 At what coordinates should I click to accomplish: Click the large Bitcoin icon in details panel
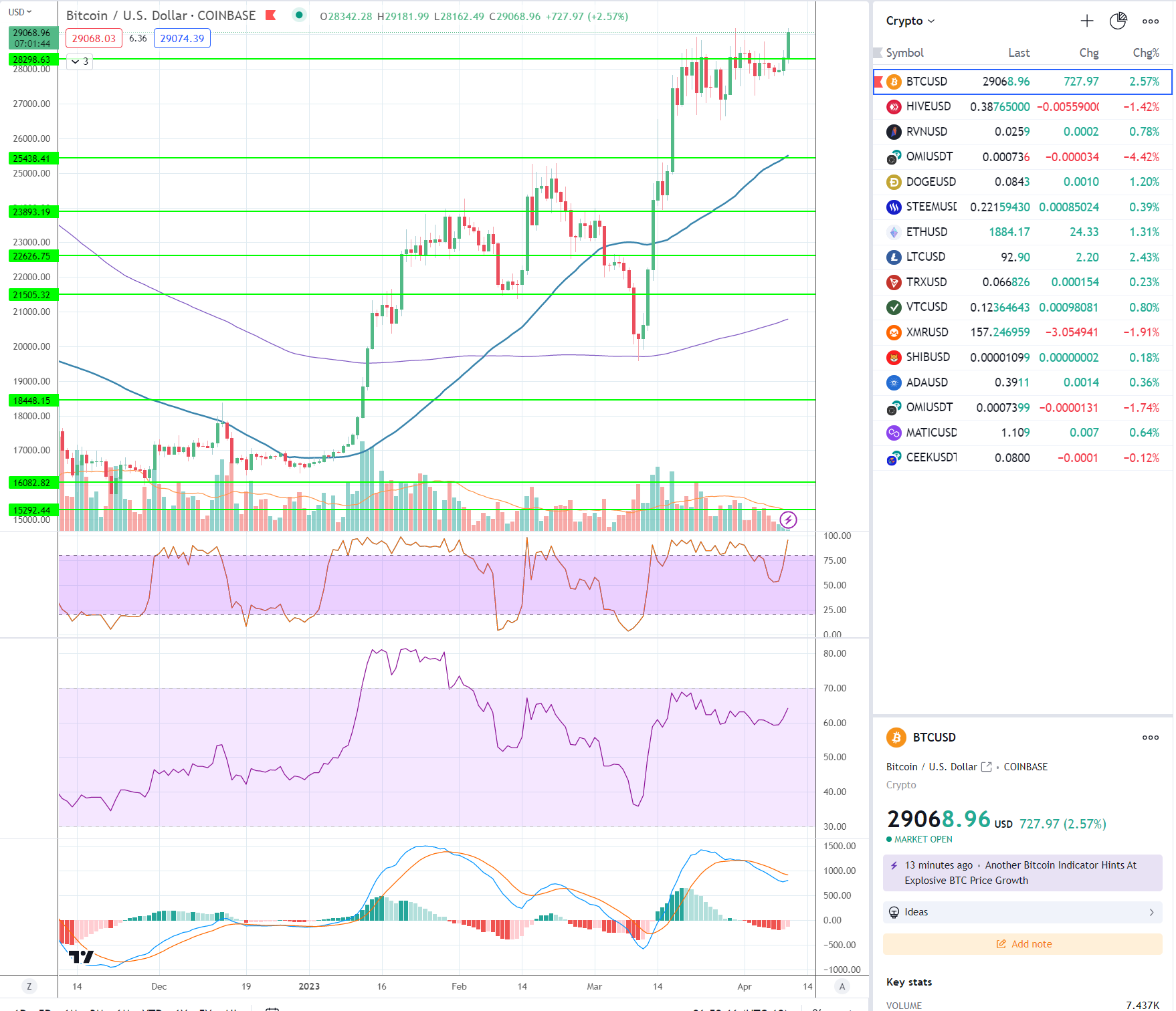click(x=896, y=738)
